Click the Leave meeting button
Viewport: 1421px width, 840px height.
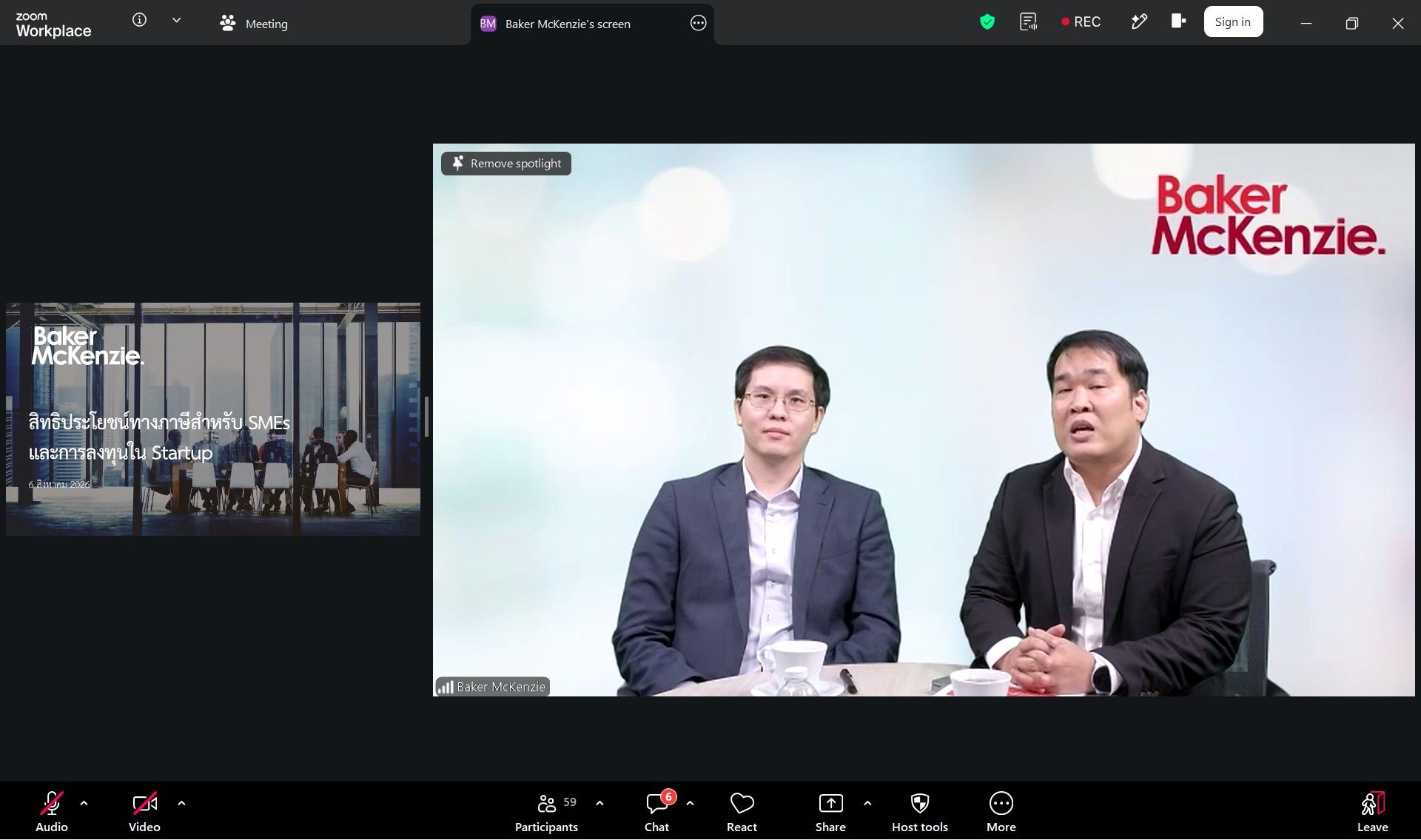1373,811
